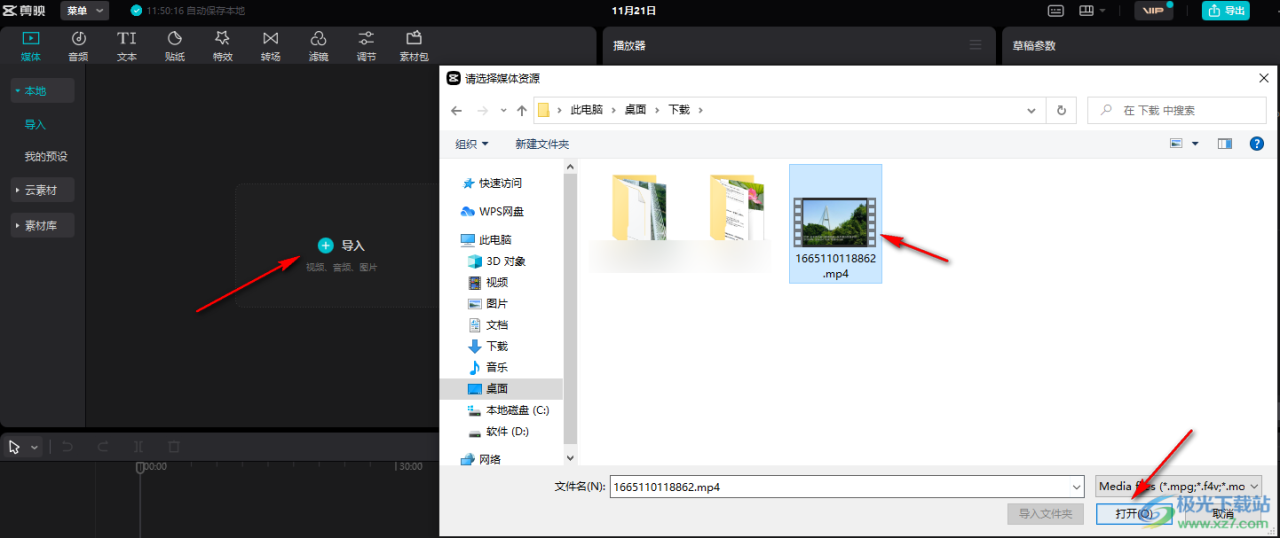Switch to the 转场 (Transitions) tab
This screenshot has height=538, width=1280.
[x=270, y=45]
